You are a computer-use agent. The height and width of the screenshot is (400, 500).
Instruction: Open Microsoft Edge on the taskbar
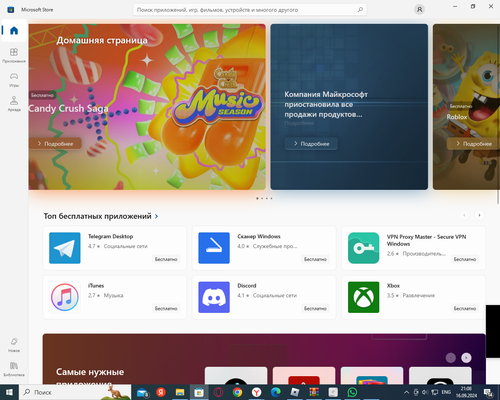pos(276,392)
